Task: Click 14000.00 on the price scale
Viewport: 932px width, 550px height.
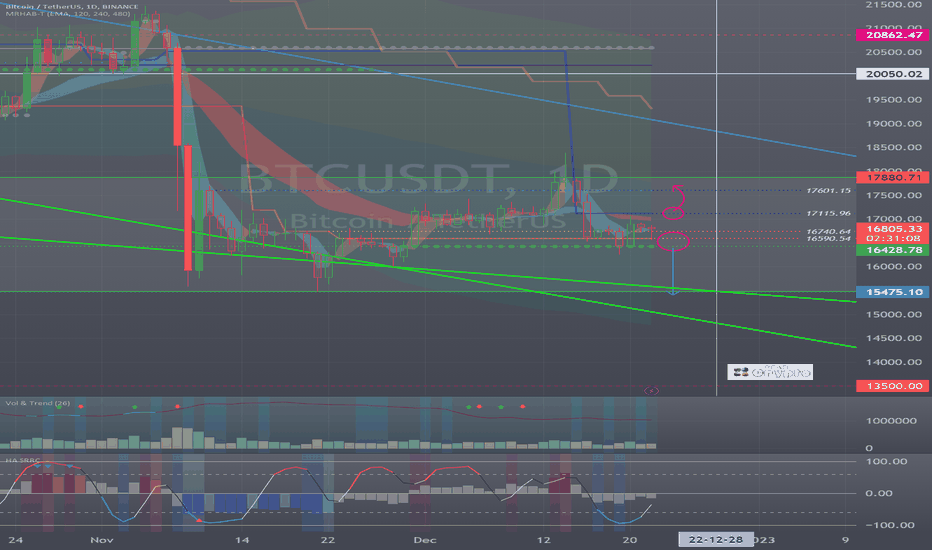Action: (x=893, y=362)
